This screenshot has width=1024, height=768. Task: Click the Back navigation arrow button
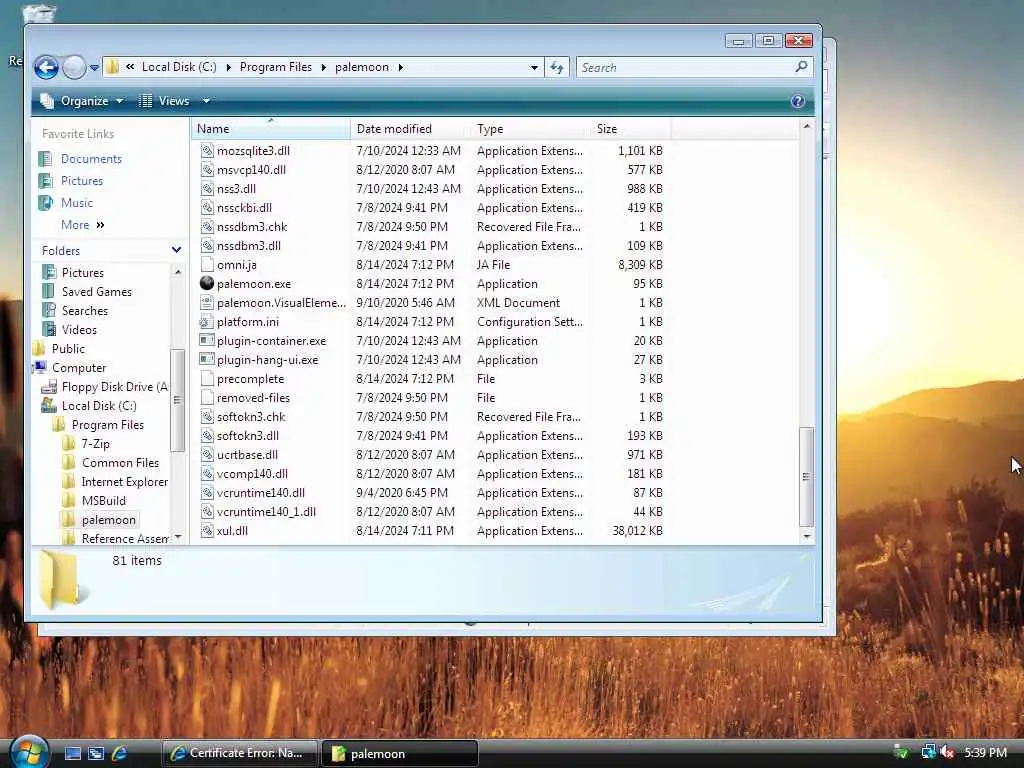tap(46, 67)
